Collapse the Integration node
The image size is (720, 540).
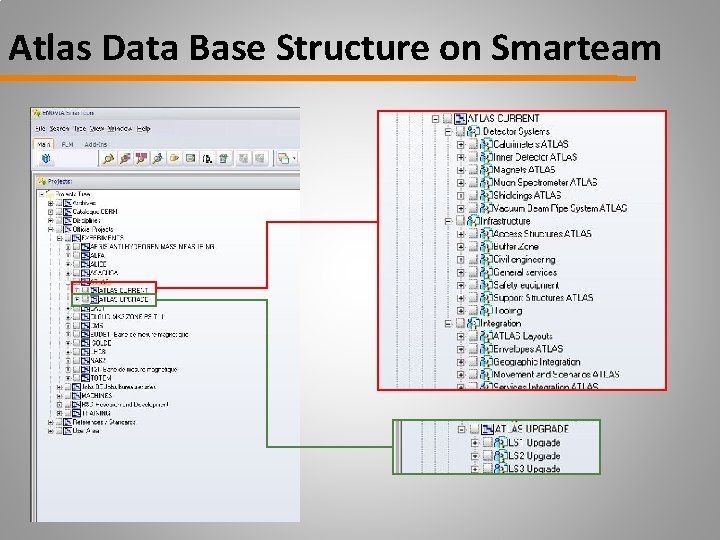[x=448, y=323]
